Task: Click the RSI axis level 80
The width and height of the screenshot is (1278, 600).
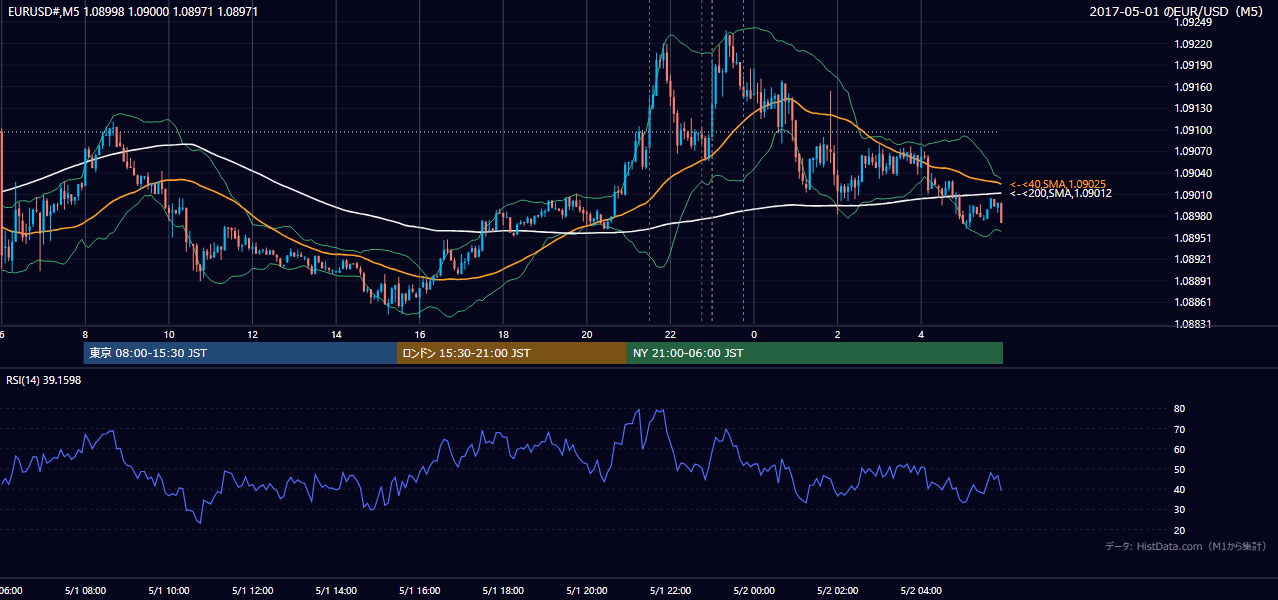Action: click(x=1180, y=409)
